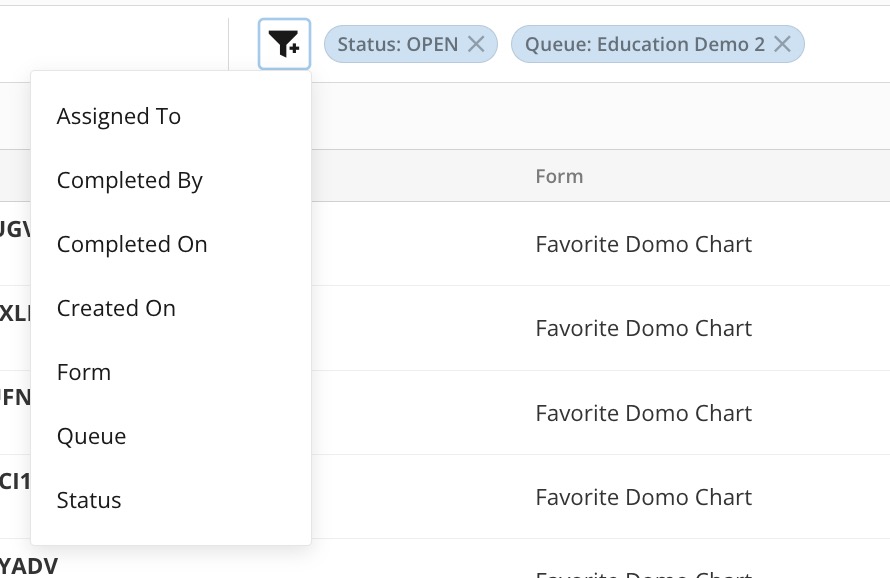The width and height of the screenshot is (890, 578).
Task: Open fourth row's Favorite Domo Chart form
Action: [643, 497]
